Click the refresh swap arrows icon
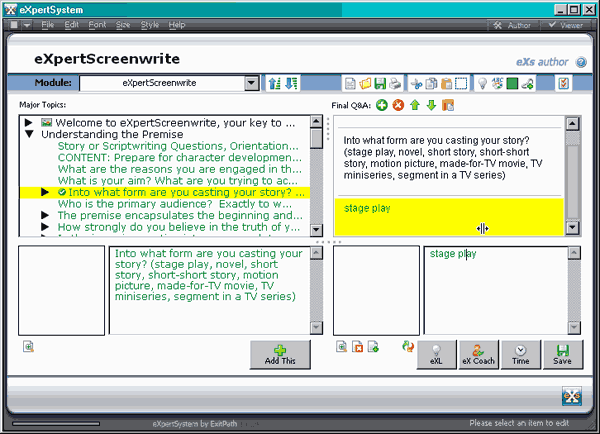This screenshot has width=600, height=434. [x=408, y=346]
